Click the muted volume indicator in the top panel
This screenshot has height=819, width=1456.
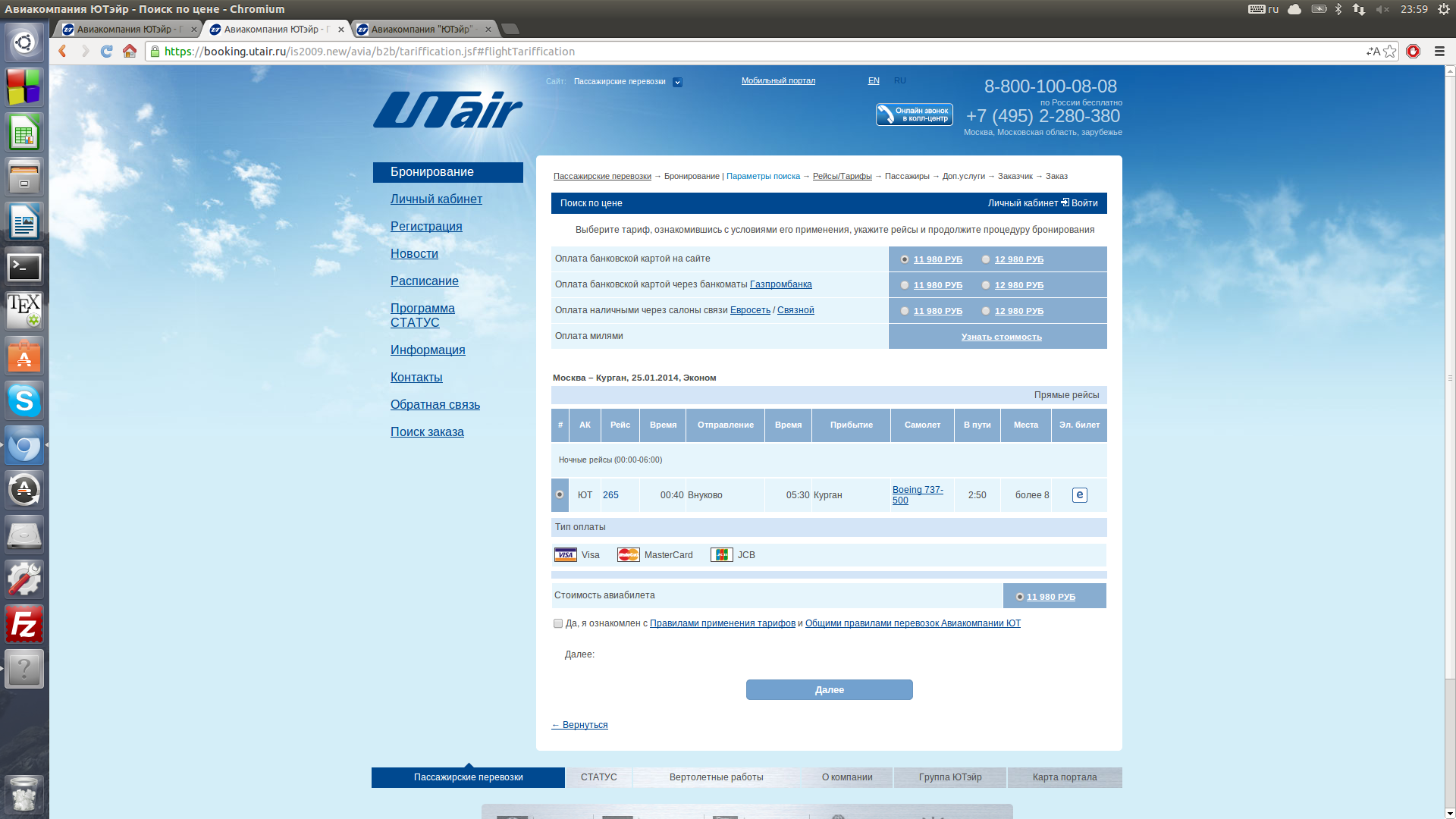(x=1382, y=9)
